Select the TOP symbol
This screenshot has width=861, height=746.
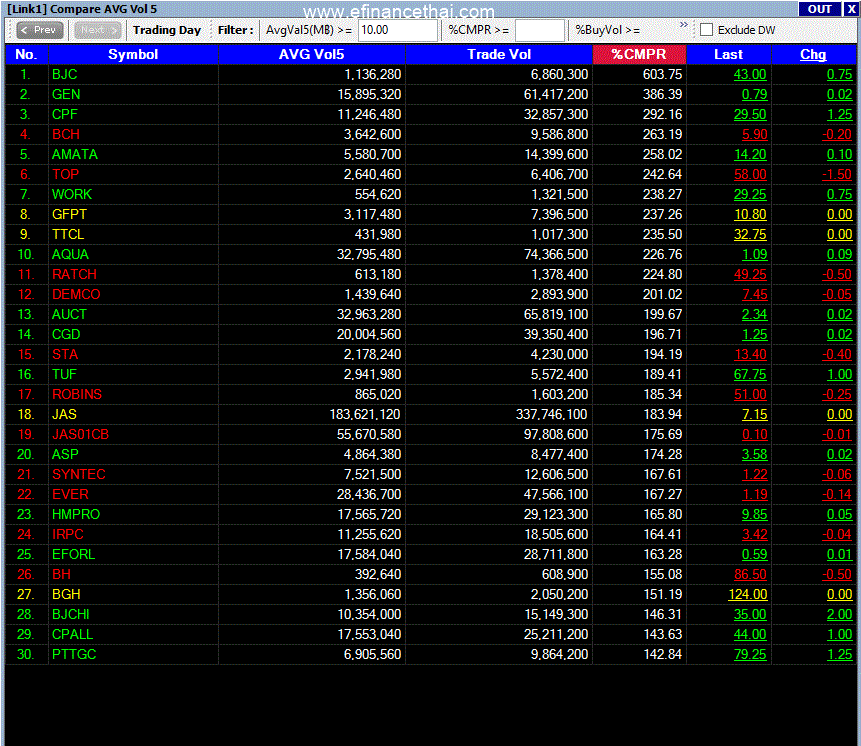pos(65,175)
